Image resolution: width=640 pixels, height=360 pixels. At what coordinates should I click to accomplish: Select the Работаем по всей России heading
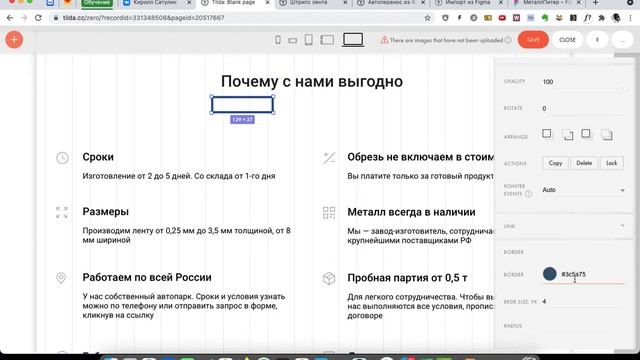pyautogui.click(x=147, y=277)
